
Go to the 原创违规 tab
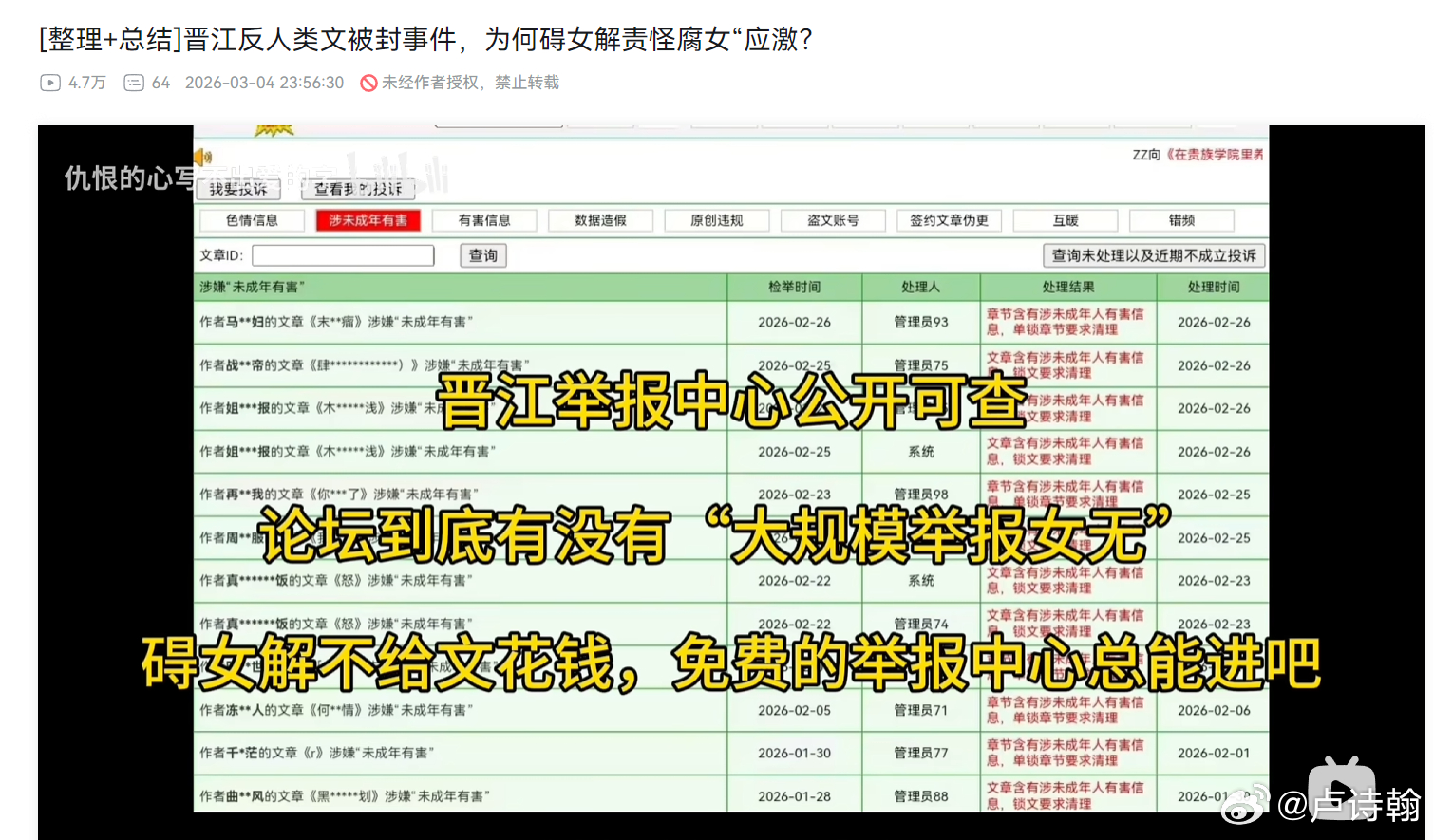(716, 220)
